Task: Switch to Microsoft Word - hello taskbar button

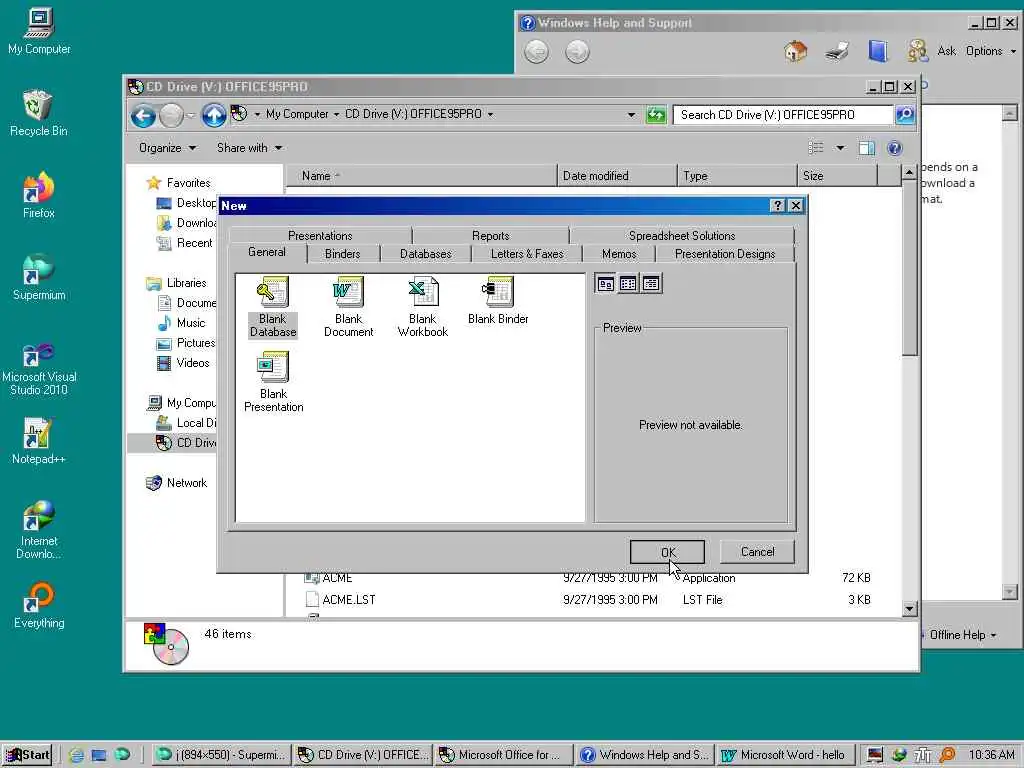Action: [784, 755]
